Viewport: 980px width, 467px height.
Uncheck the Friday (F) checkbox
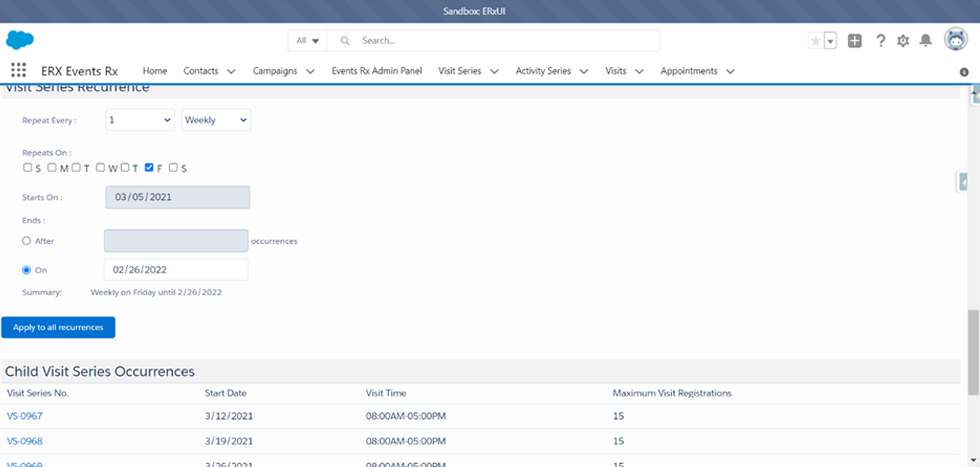click(149, 167)
